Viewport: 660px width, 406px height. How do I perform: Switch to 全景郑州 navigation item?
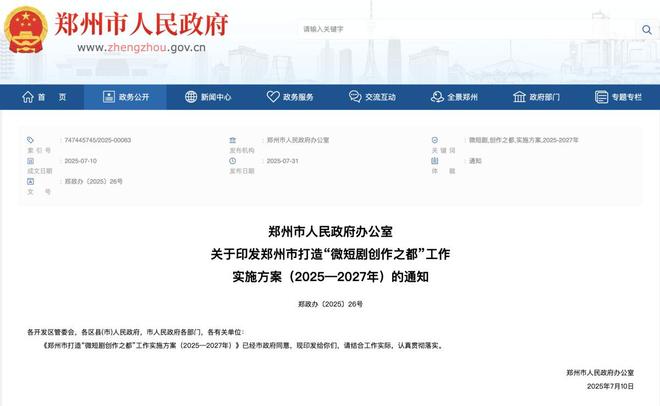pyautogui.click(x=454, y=97)
